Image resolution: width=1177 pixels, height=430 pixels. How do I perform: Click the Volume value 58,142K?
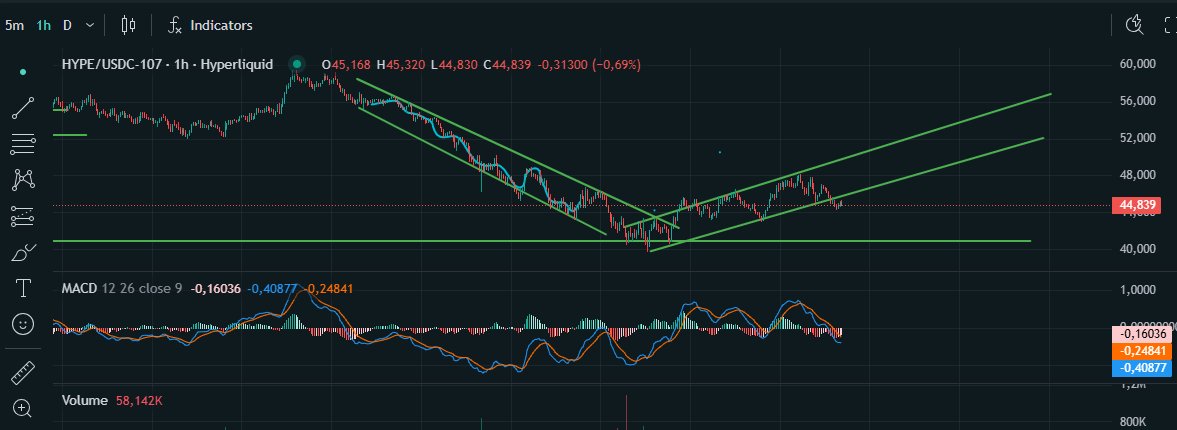tap(139, 401)
